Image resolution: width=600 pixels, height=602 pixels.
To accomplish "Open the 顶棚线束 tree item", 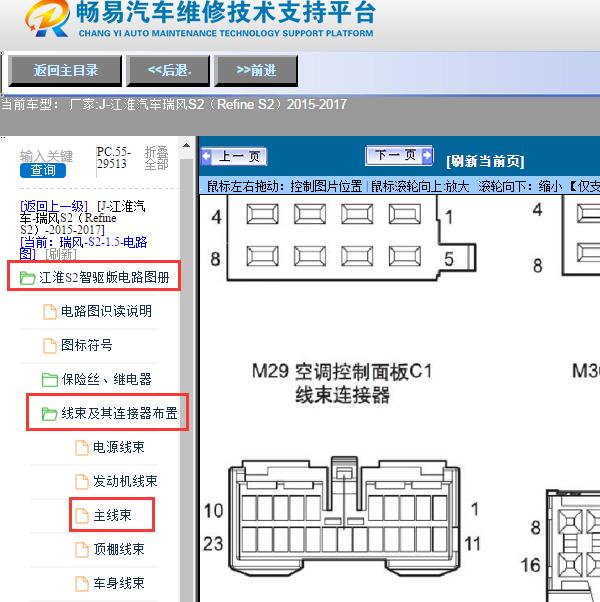I will coord(119,549).
